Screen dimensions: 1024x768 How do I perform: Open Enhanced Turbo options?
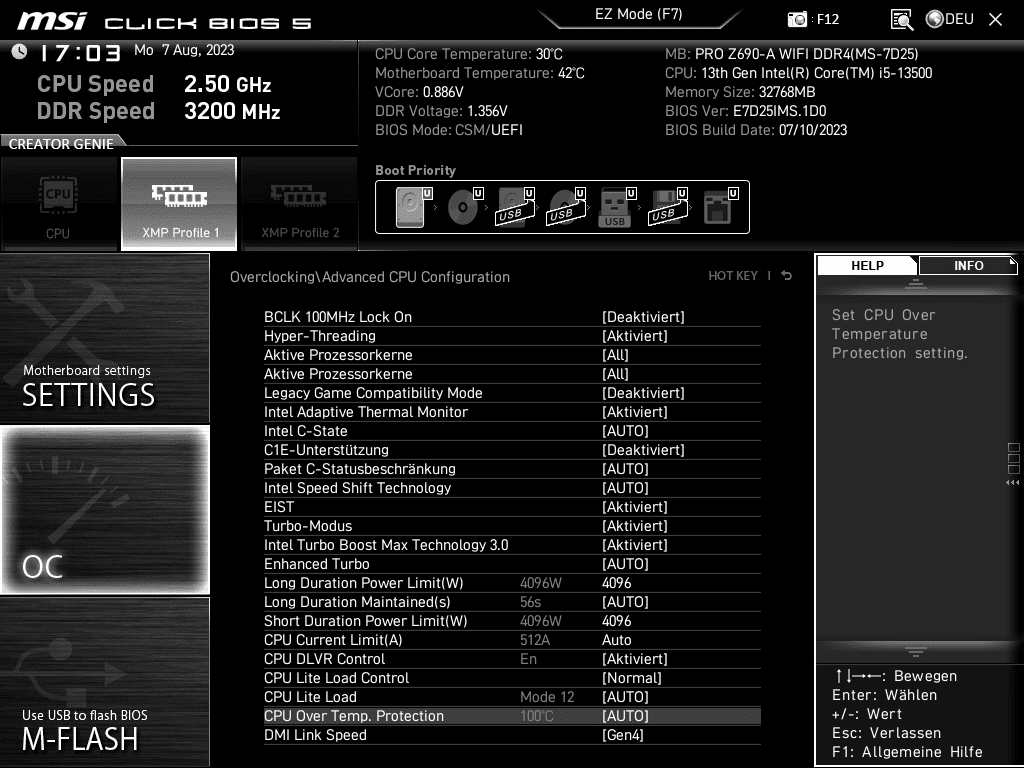(x=512, y=564)
